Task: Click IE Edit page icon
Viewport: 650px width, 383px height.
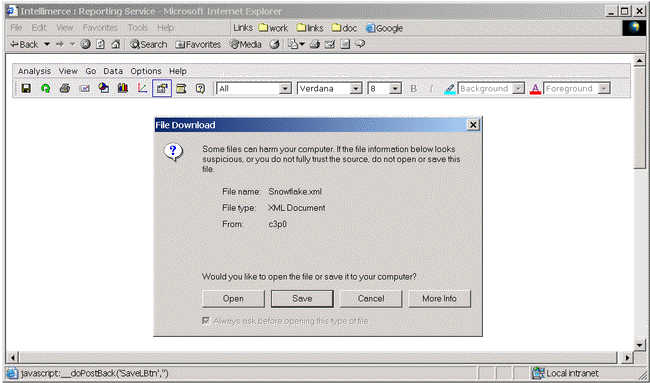Action: [x=330, y=44]
